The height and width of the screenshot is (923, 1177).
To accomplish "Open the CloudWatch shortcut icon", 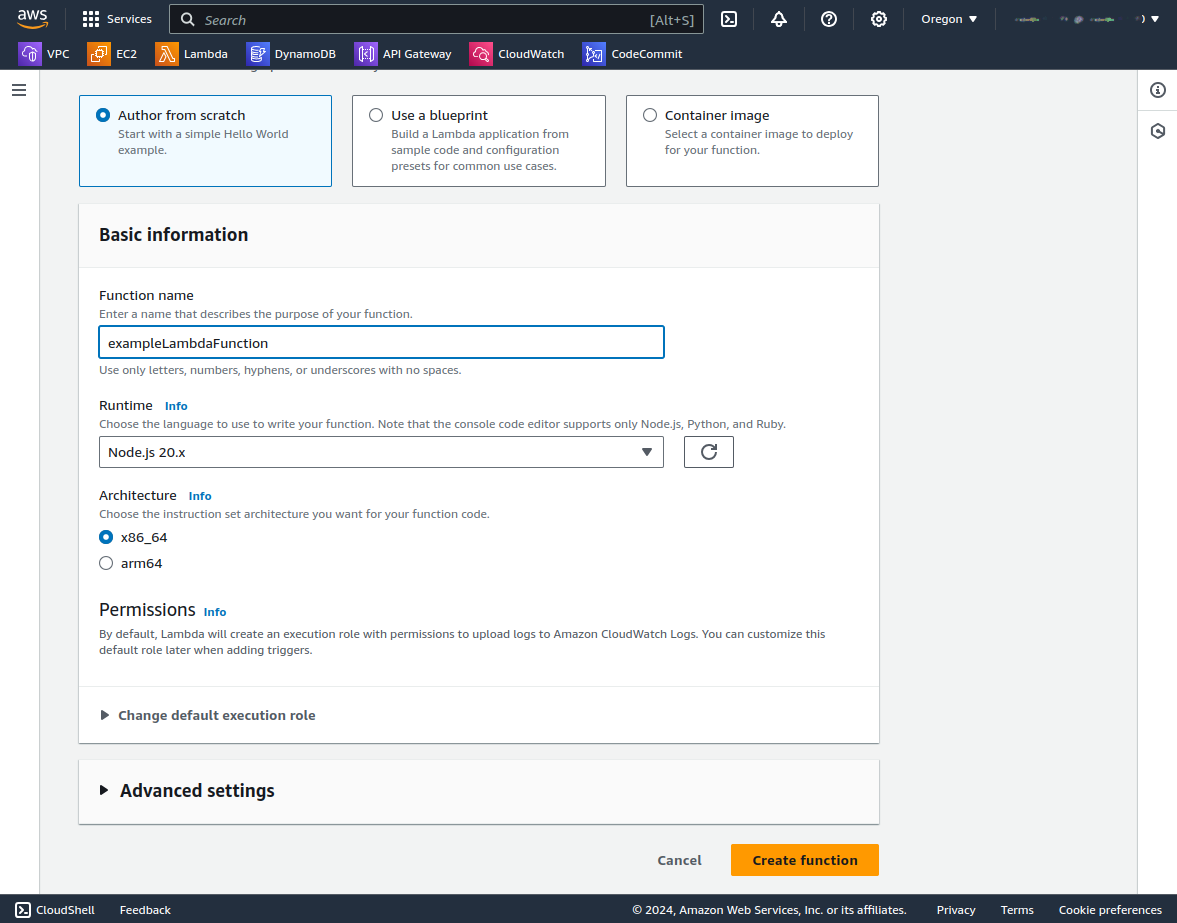I will [481, 54].
